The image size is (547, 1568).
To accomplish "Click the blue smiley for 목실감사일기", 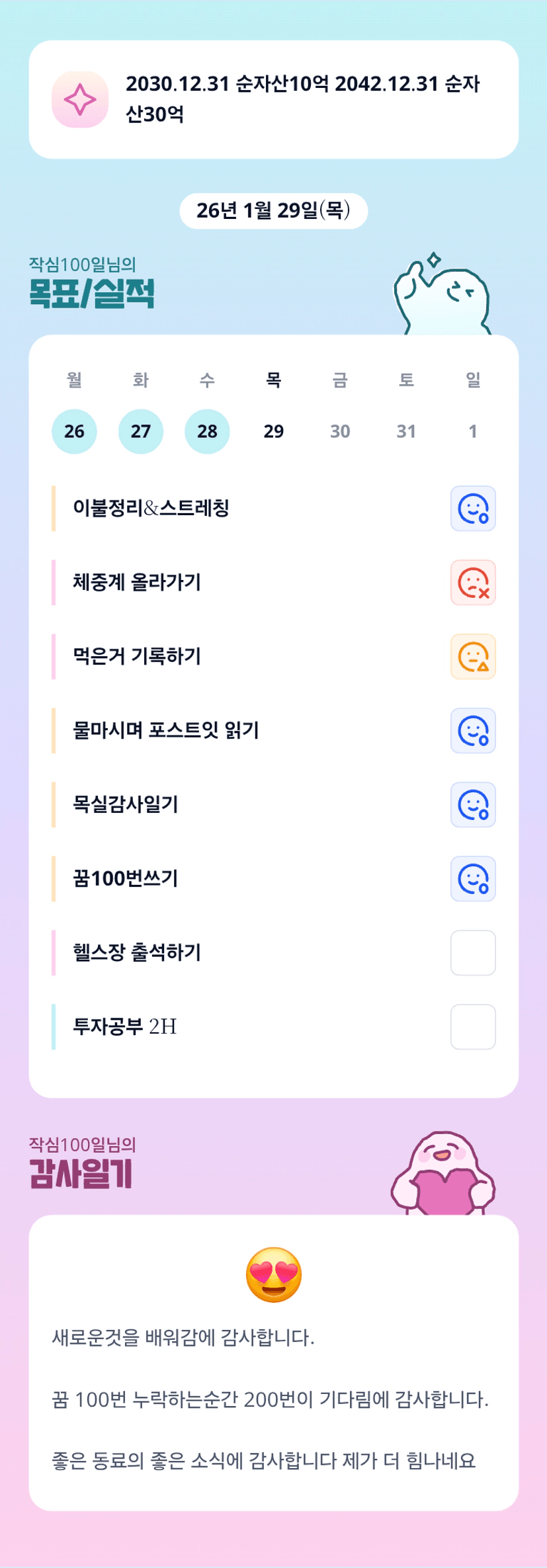I will [473, 805].
